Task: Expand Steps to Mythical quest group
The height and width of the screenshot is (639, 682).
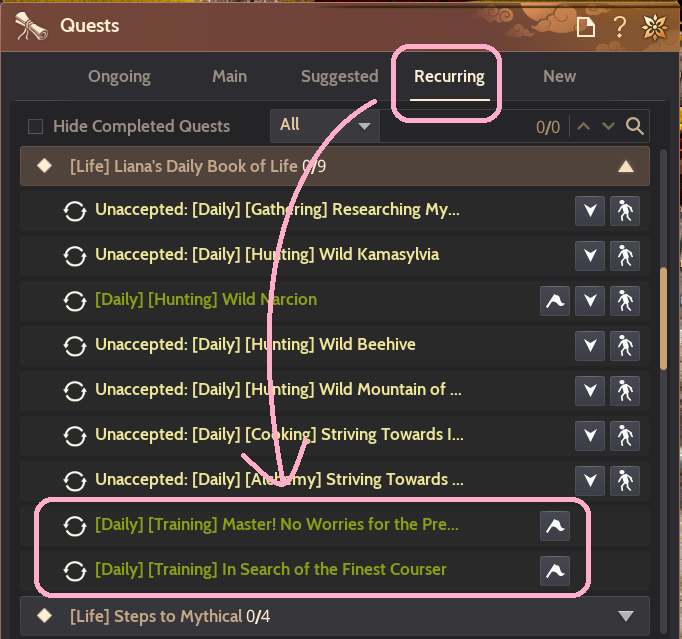Action: pyautogui.click(x=626, y=616)
